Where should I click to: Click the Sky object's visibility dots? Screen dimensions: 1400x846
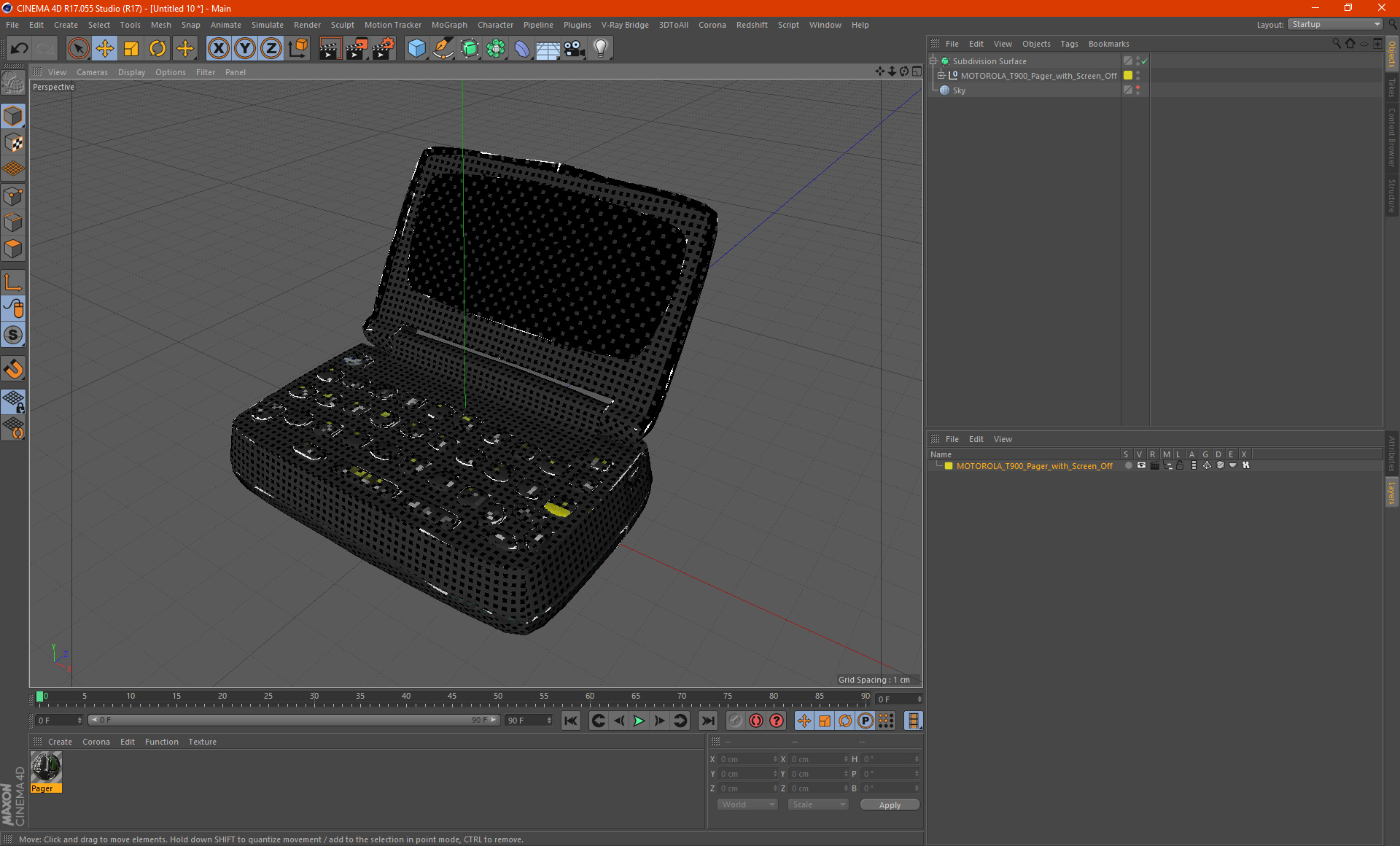(x=1137, y=90)
